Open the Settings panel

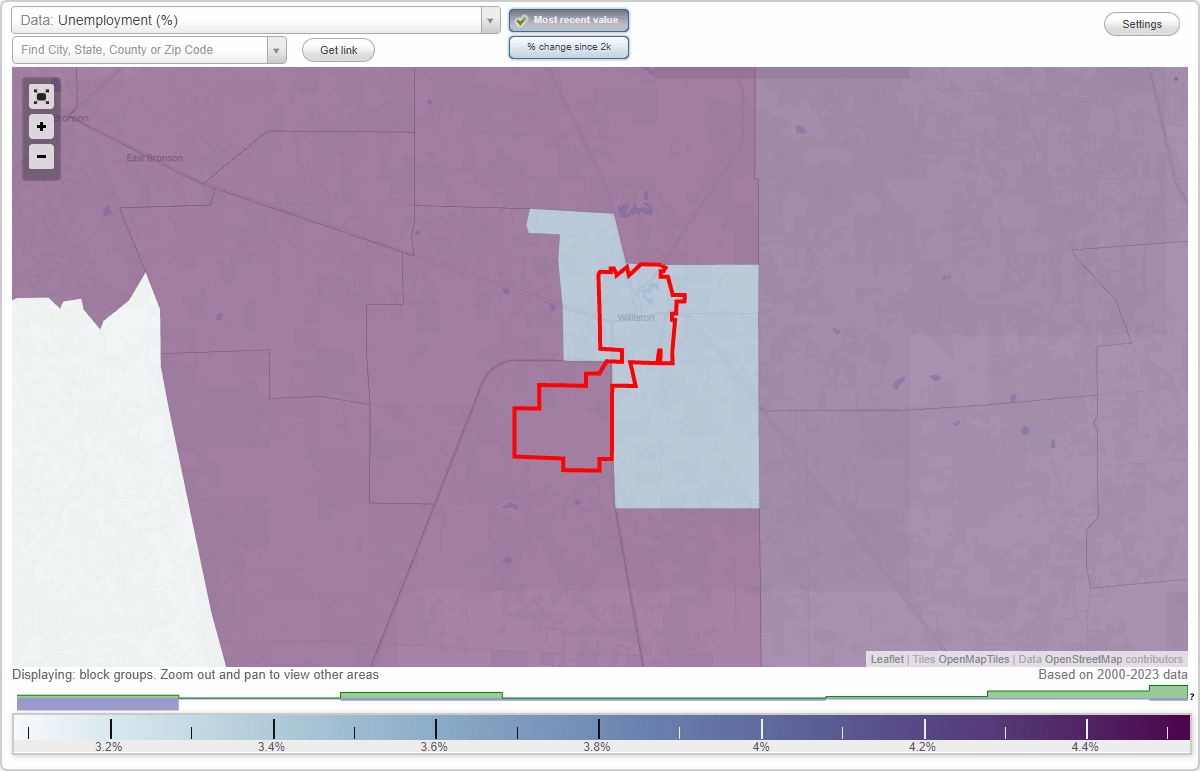coord(1141,23)
